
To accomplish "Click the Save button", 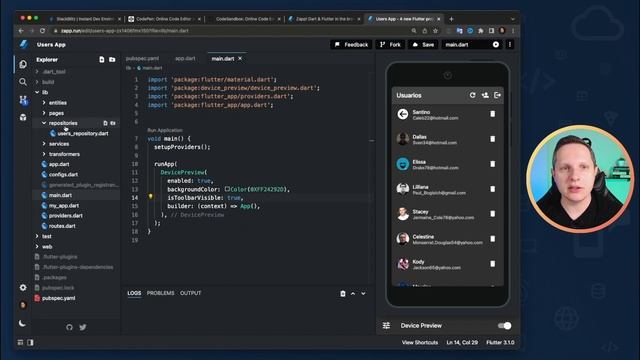I will point(423,44).
